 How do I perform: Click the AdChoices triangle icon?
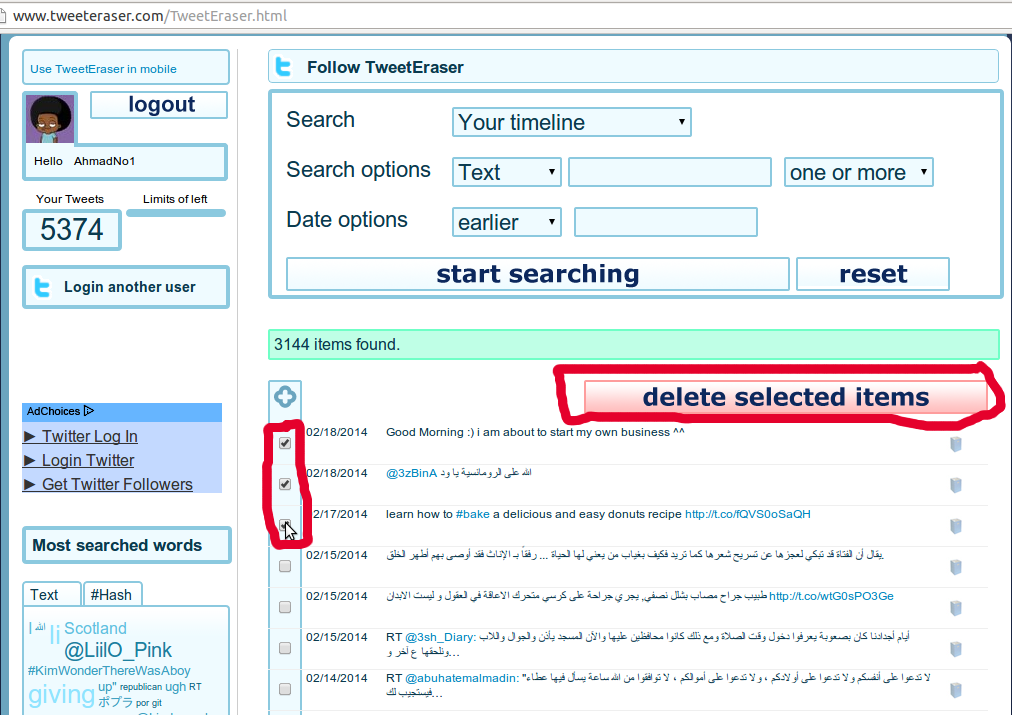point(89,411)
